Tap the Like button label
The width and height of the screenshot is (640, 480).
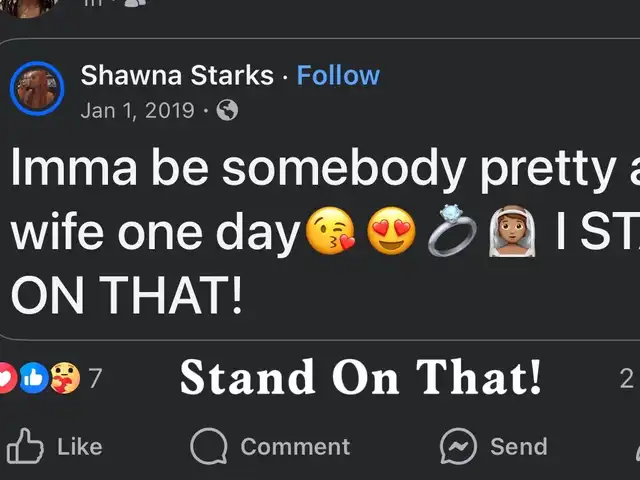pos(80,447)
